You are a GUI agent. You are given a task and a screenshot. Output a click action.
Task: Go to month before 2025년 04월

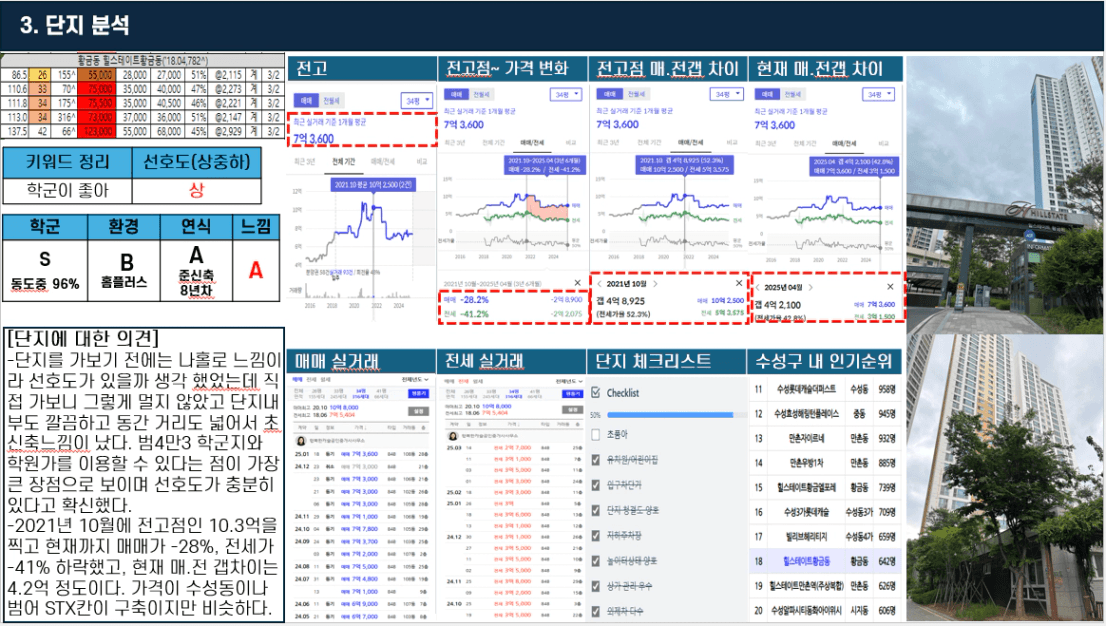(x=758, y=287)
